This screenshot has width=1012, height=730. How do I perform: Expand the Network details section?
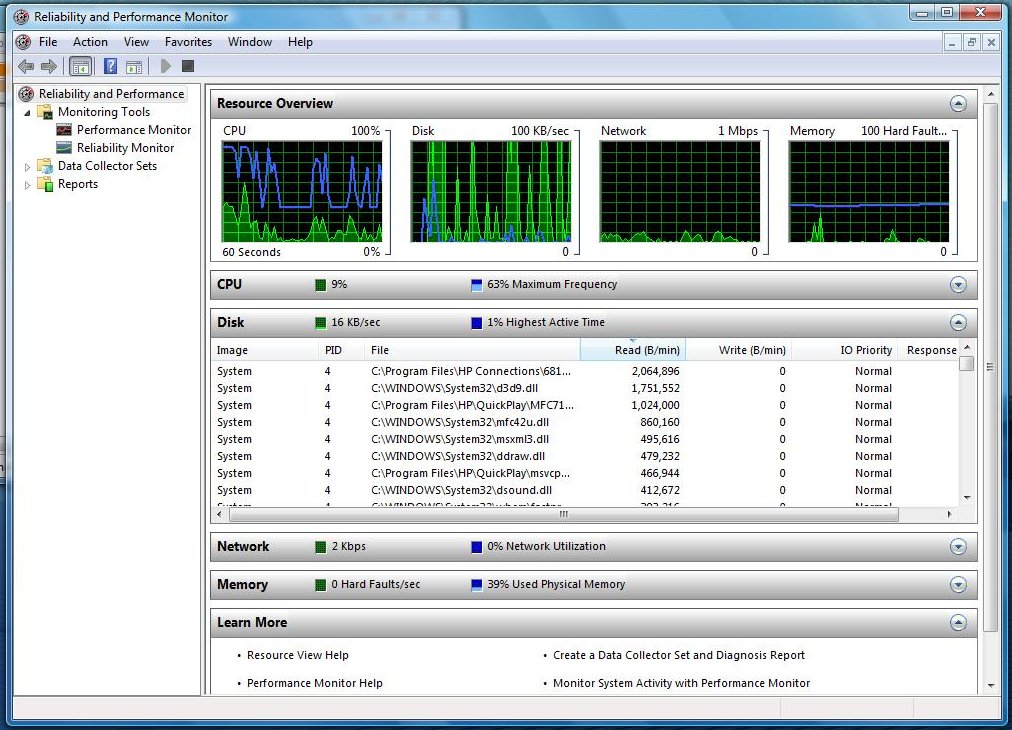tap(959, 546)
